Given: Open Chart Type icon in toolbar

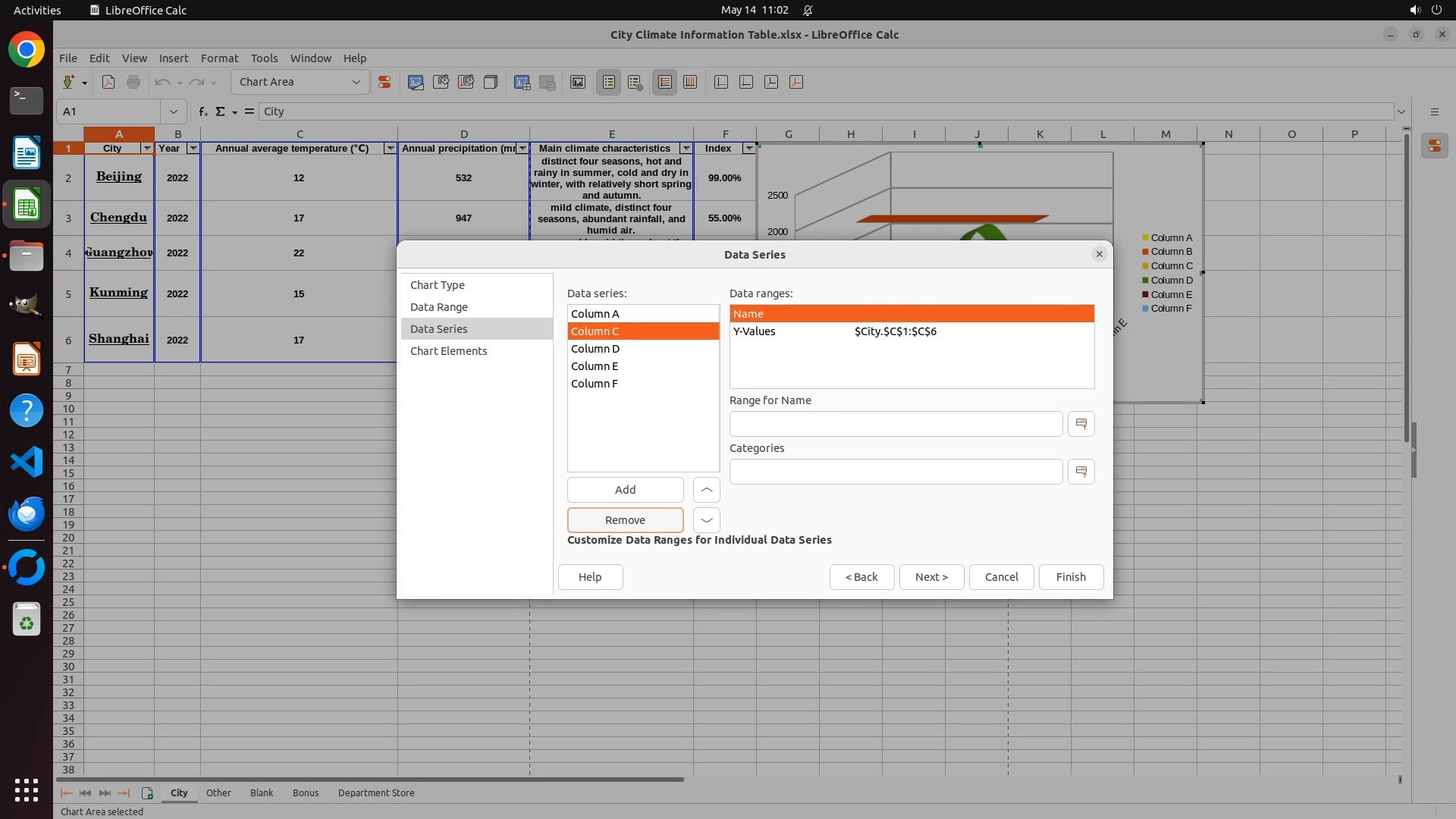Looking at the screenshot, I should click(x=416, y=82).
